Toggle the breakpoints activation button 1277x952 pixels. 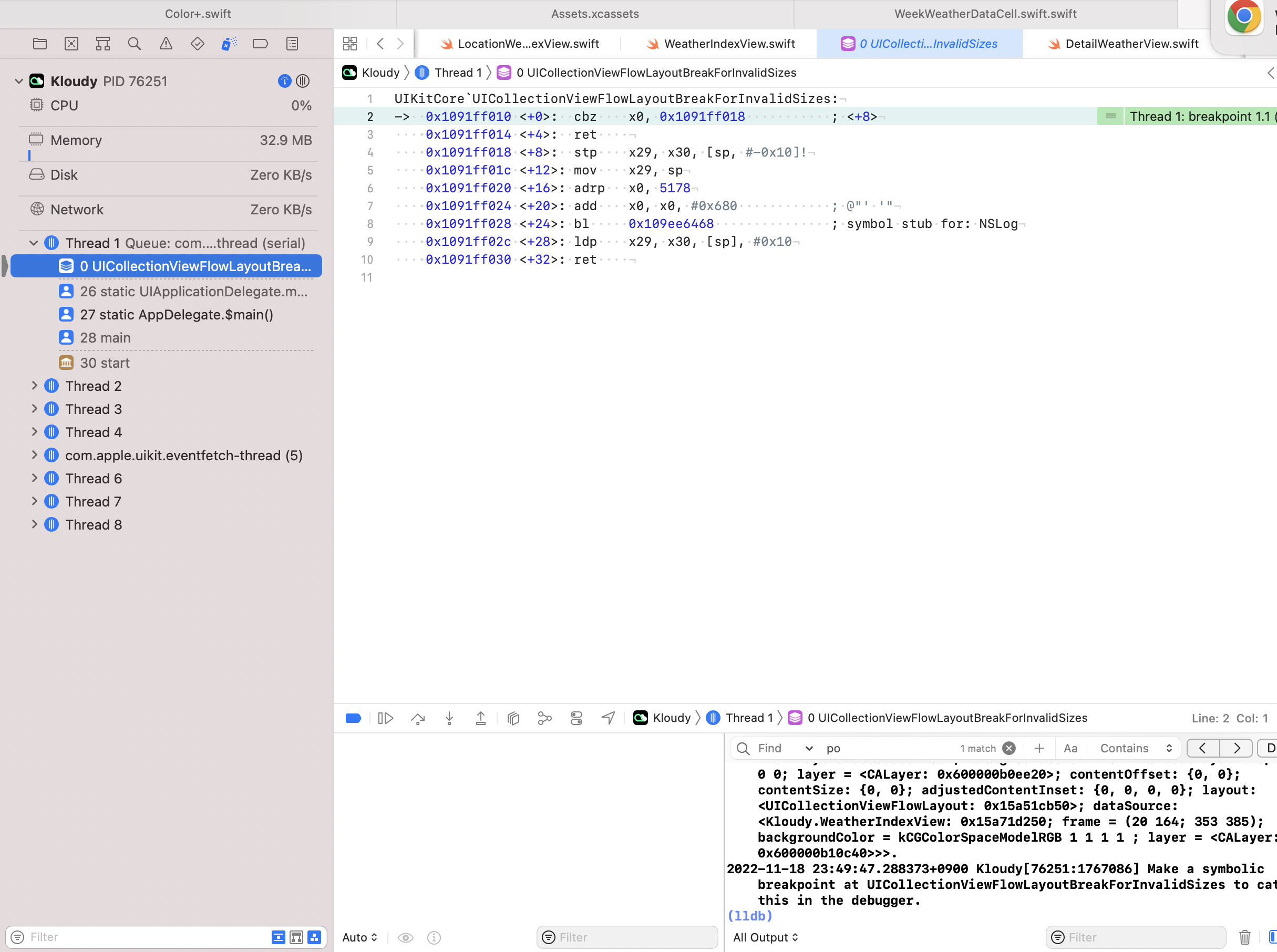353,718
